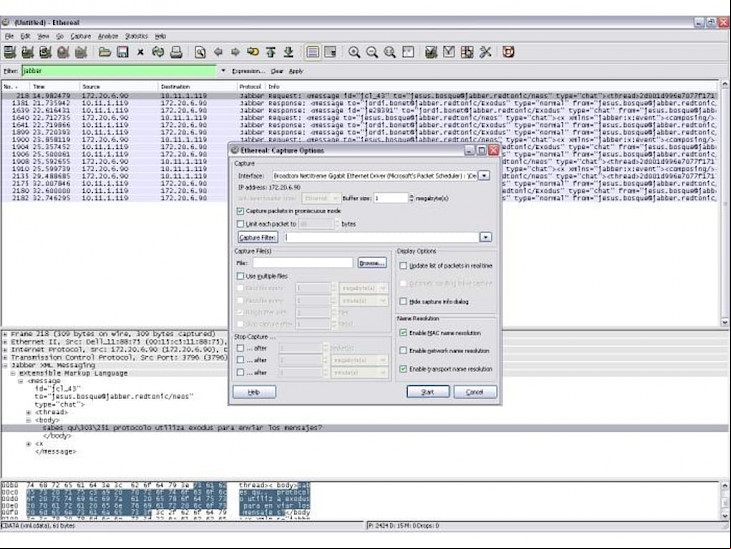Click the Reload capture file icon

coord(158,52)
